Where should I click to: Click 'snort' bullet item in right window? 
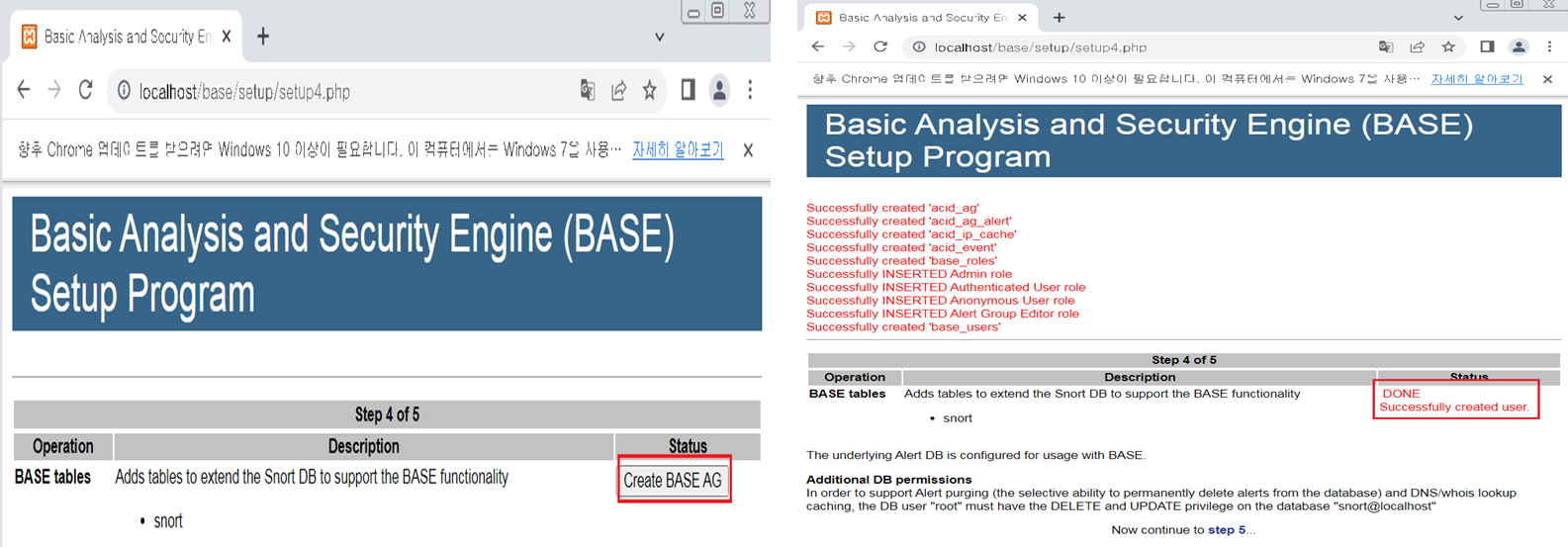pos(958,418)
